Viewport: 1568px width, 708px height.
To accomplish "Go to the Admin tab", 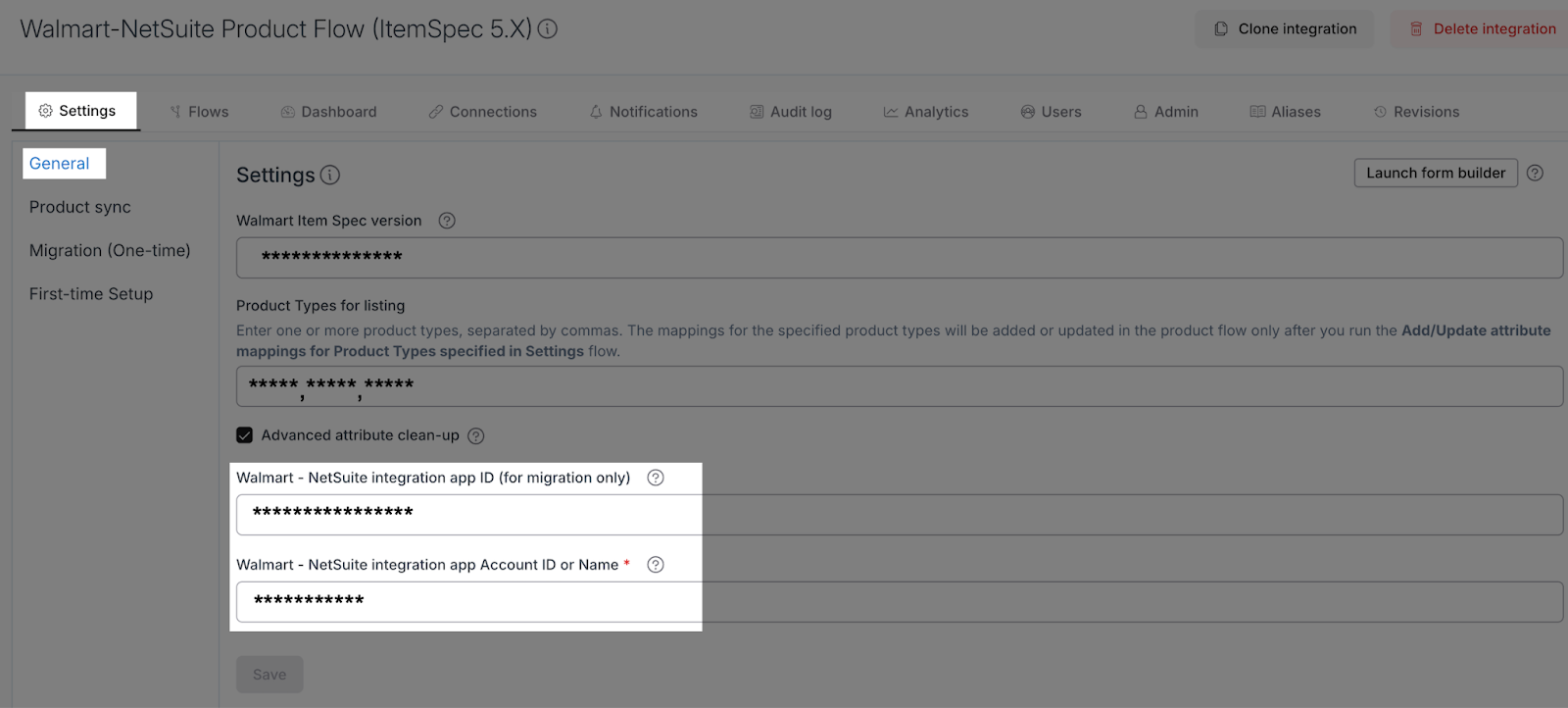I will (1165, 112).
